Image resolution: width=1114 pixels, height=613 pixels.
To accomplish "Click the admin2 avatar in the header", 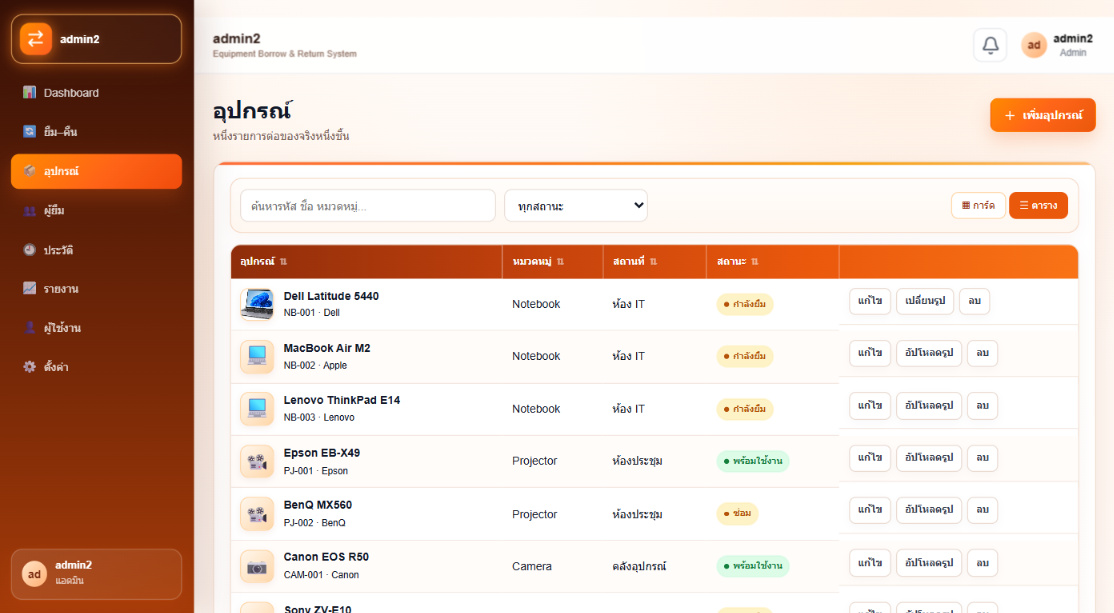I will pos(1034,45).
